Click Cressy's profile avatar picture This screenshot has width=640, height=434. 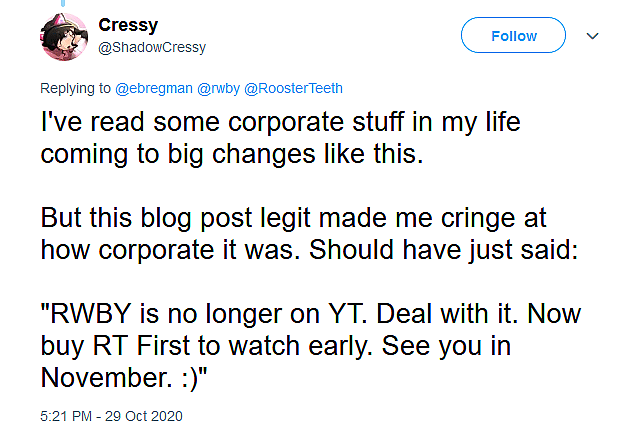[64, 36]
